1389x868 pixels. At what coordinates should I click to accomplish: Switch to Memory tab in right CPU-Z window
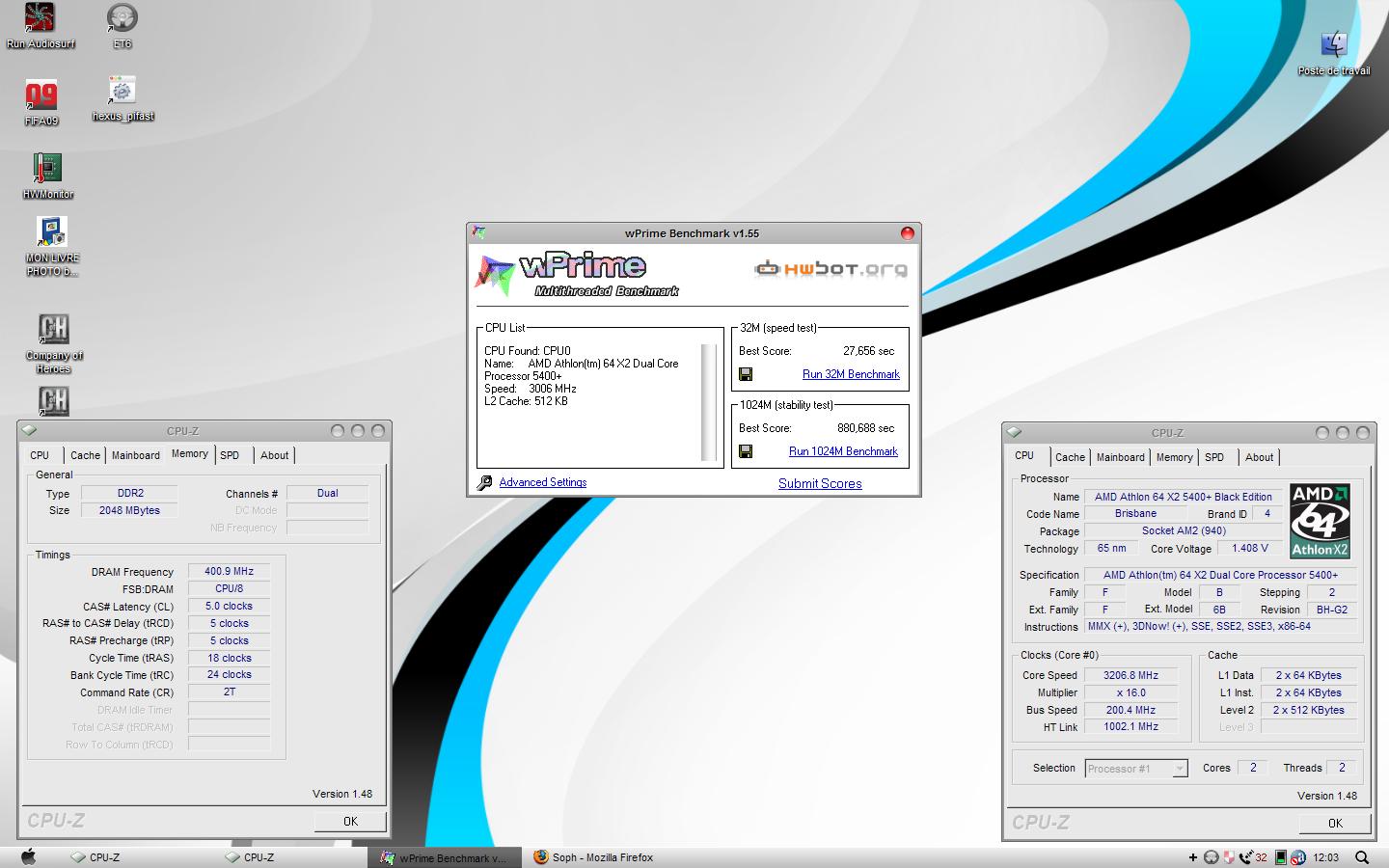coord(1175,457)
